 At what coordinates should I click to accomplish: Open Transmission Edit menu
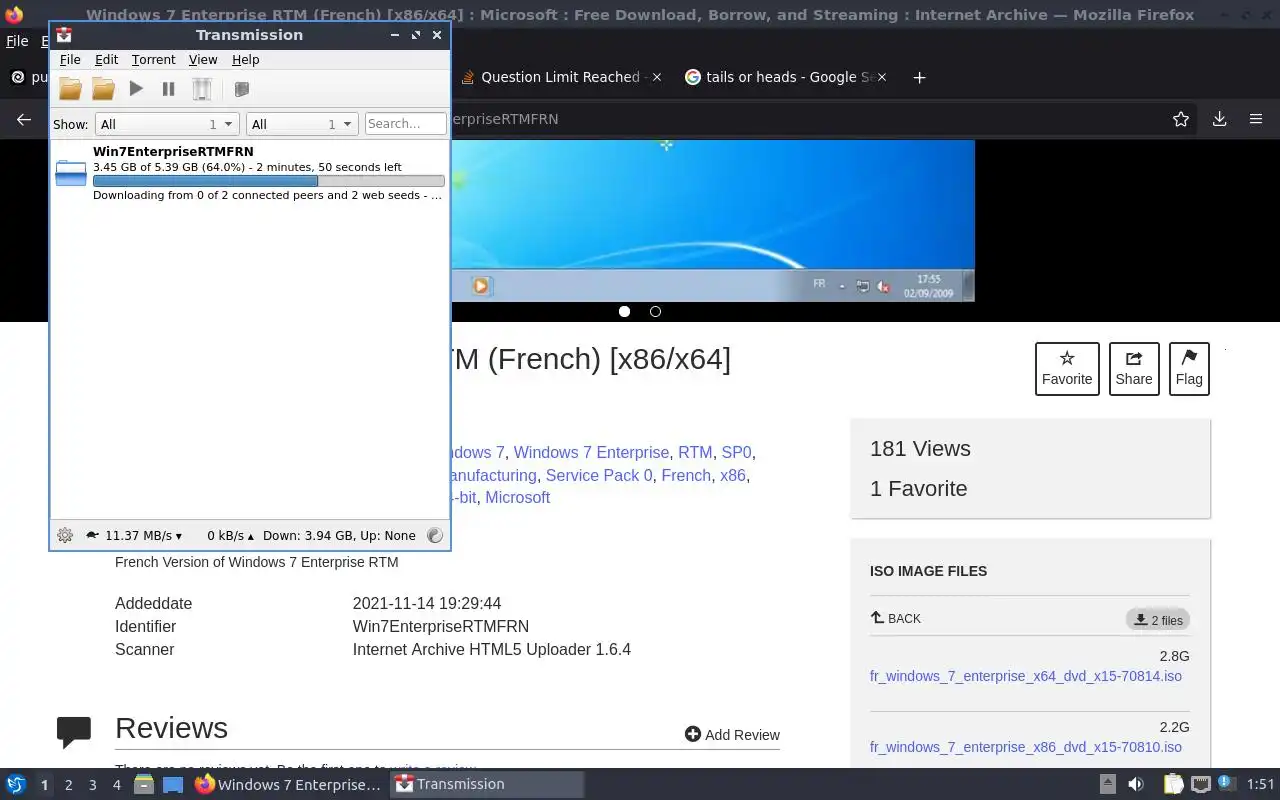coord(106,60)
